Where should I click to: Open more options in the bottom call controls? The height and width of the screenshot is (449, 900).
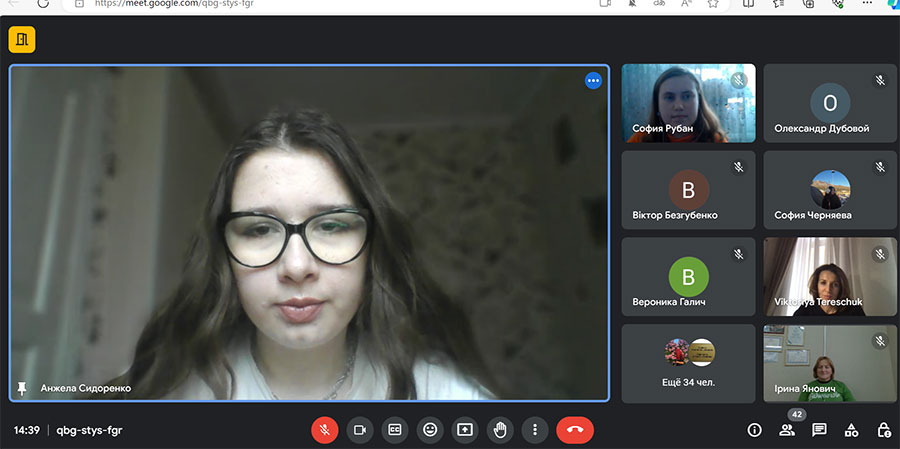535,430
